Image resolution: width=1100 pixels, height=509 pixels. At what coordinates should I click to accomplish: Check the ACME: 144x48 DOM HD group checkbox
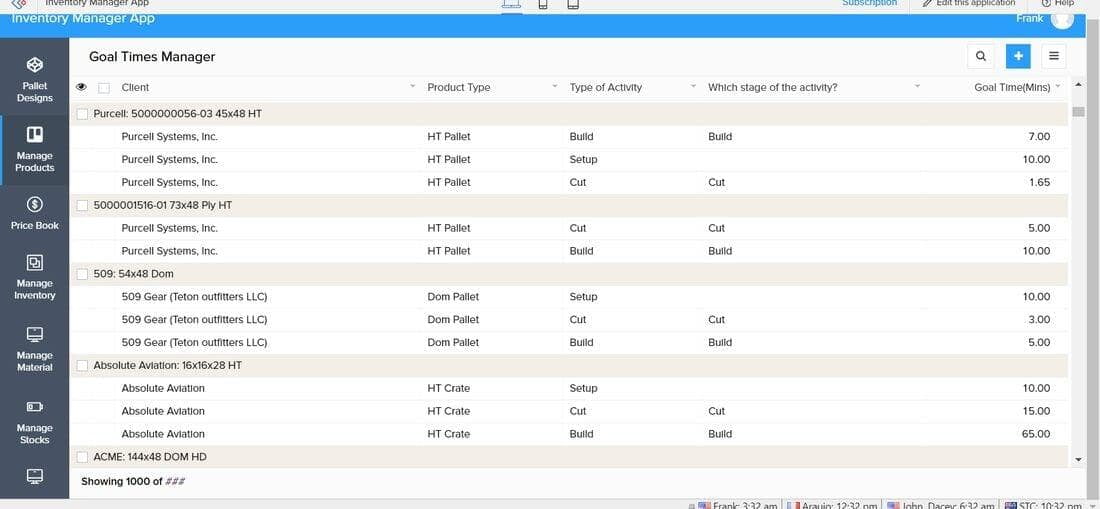tap(82, 457)
